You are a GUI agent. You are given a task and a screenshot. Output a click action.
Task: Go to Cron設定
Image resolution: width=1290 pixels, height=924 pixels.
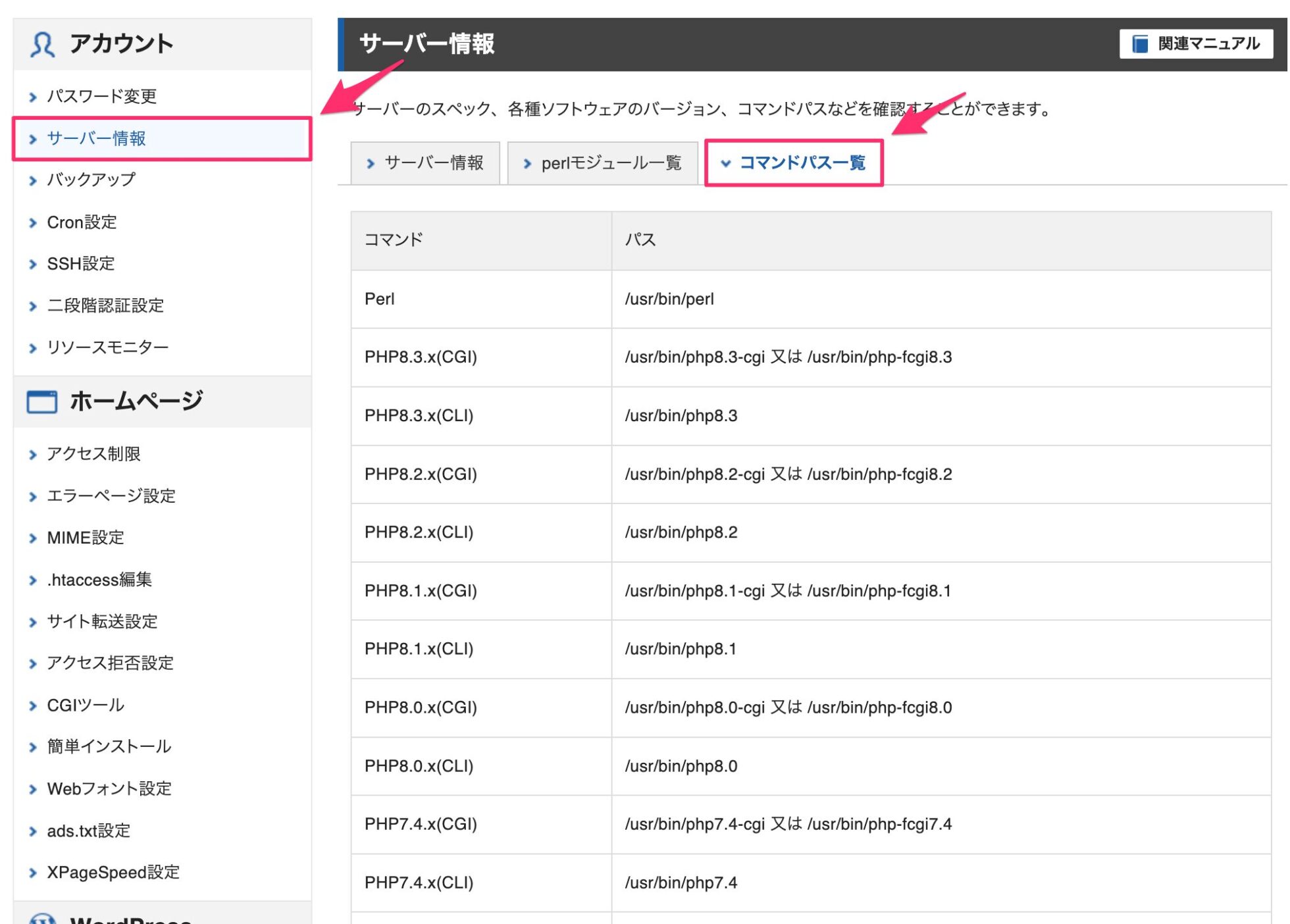(x=82, y=222)
